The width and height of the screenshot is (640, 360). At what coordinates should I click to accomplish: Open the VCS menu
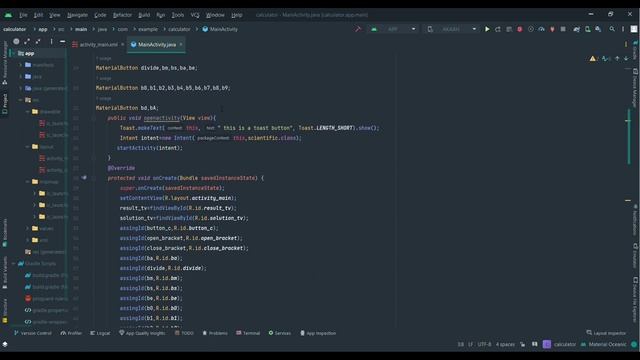point(195,15)
